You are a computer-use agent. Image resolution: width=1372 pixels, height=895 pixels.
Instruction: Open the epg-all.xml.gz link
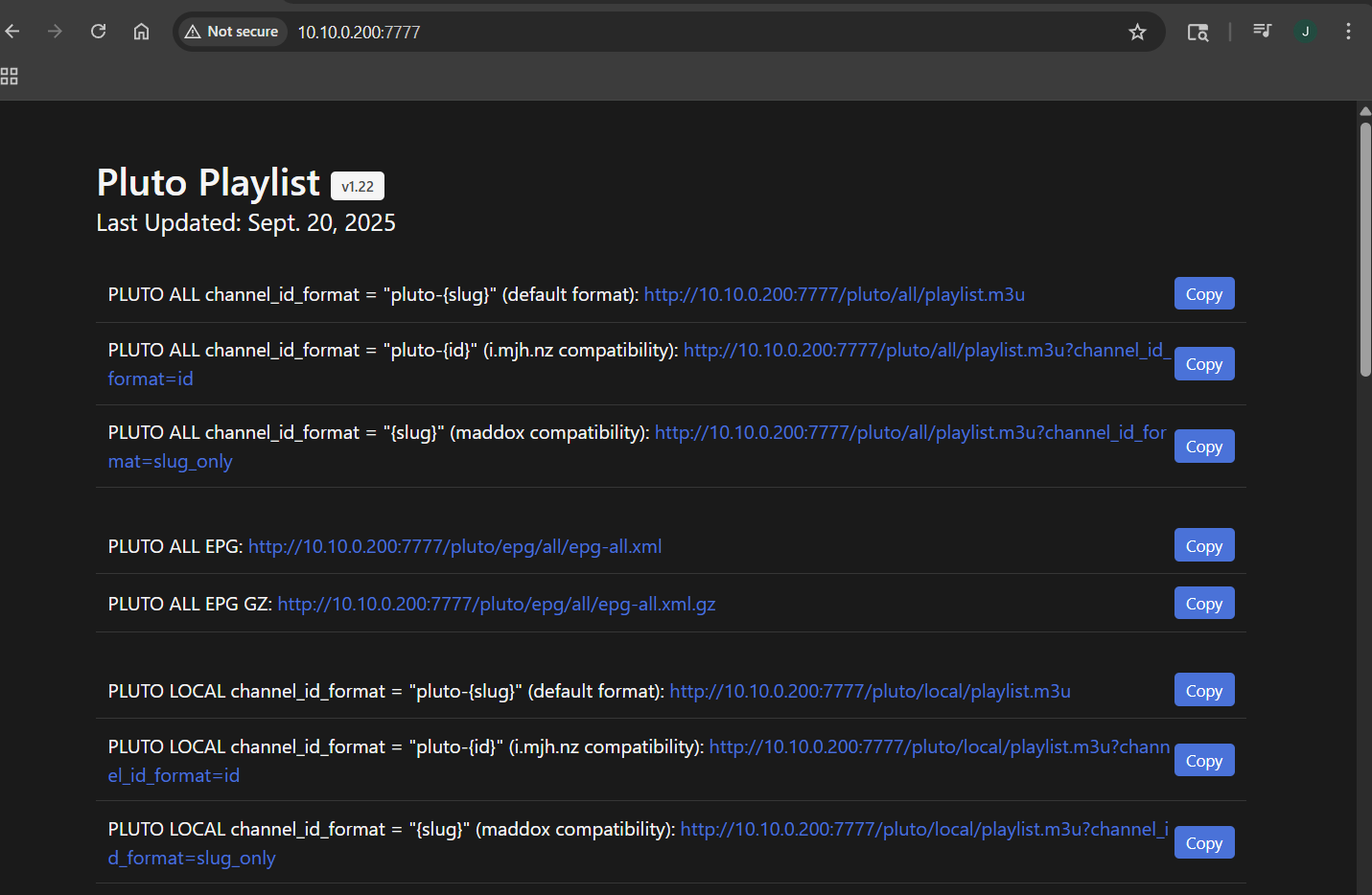[496, 604]
